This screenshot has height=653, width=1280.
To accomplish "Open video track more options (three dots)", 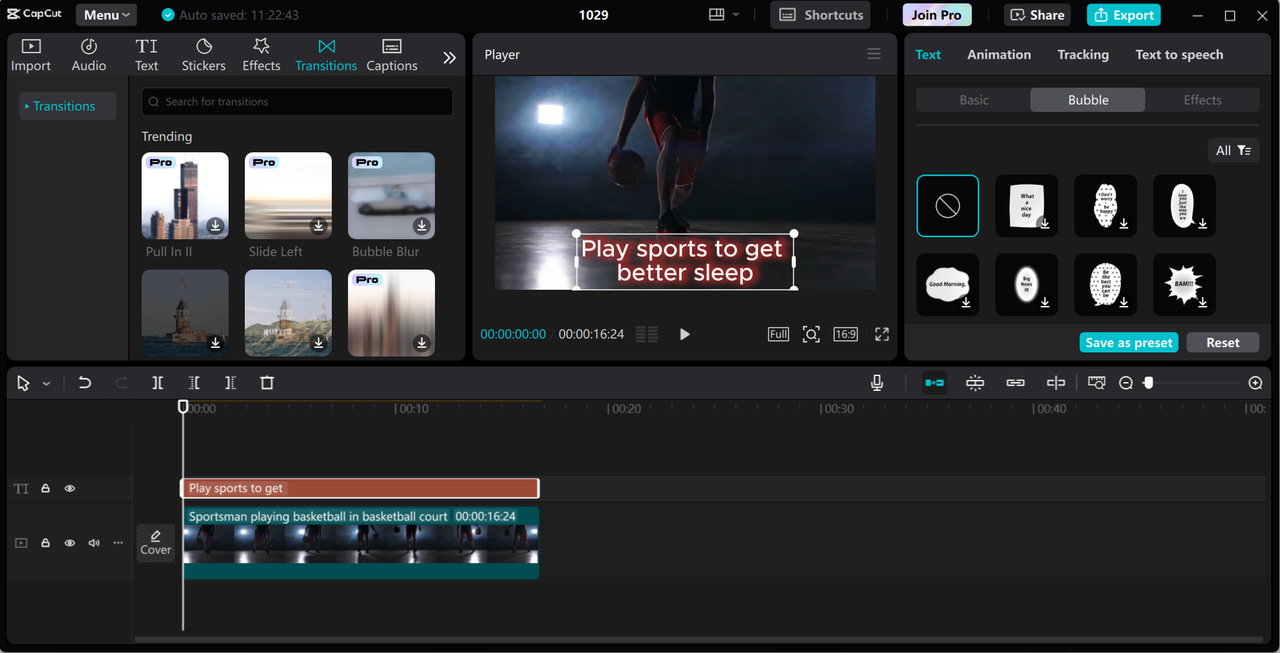I will click(118, 543).
